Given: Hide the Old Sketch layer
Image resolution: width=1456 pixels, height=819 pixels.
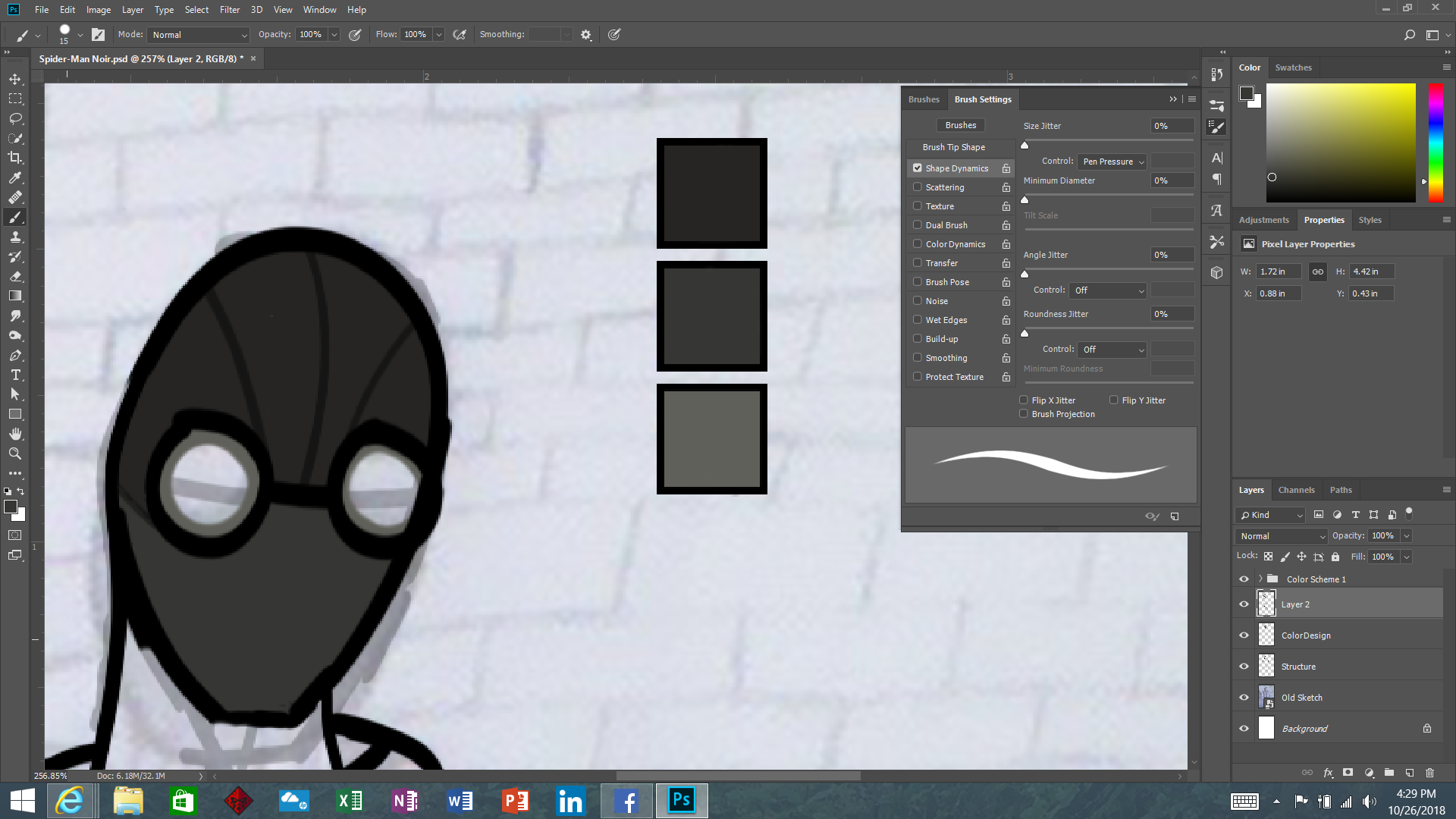Looking at the screenshot, I should tap(1244, 698).
